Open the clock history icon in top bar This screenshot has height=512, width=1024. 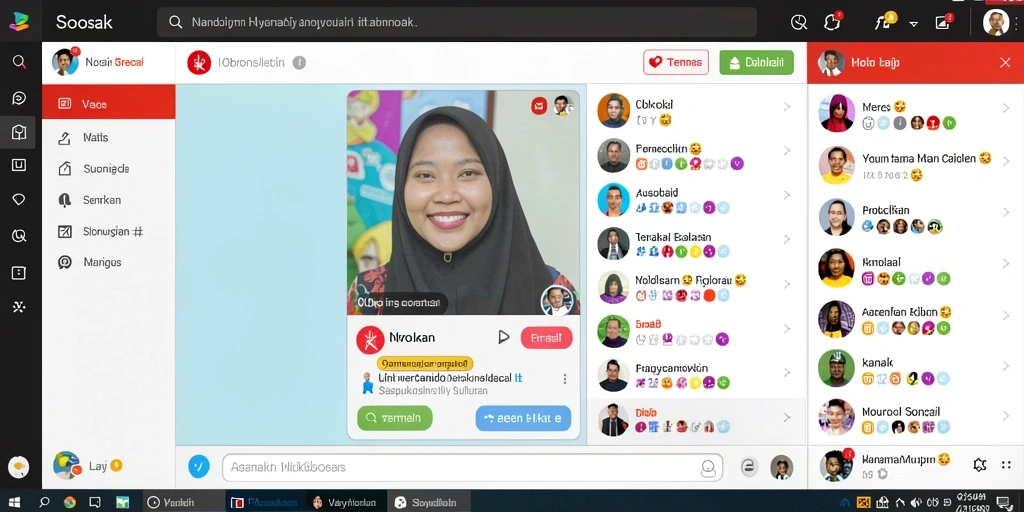(799, 23)
